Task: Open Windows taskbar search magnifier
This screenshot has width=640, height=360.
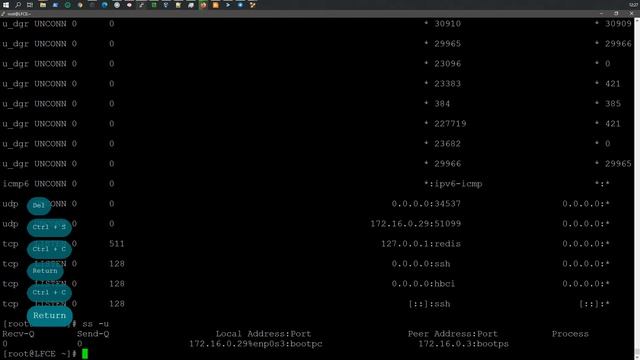Action: point(18,5)
